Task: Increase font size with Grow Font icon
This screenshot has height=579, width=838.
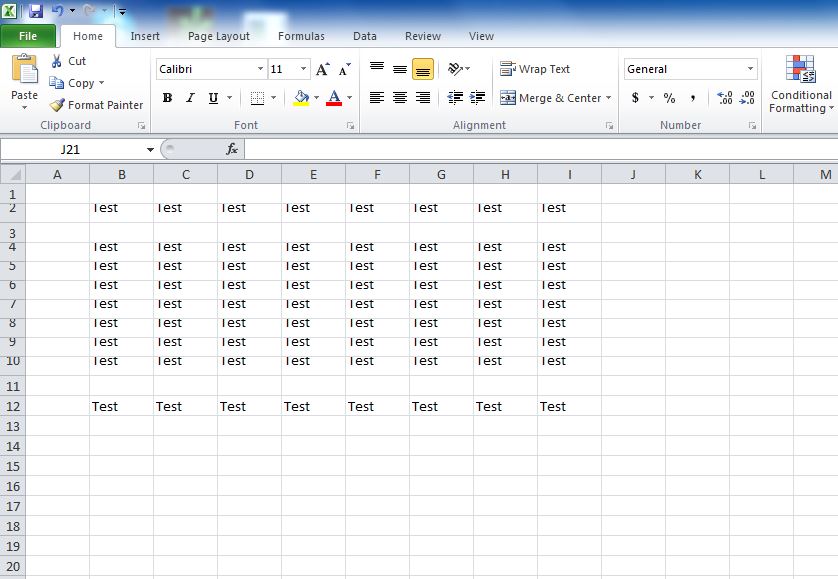Action: (322, 69)
